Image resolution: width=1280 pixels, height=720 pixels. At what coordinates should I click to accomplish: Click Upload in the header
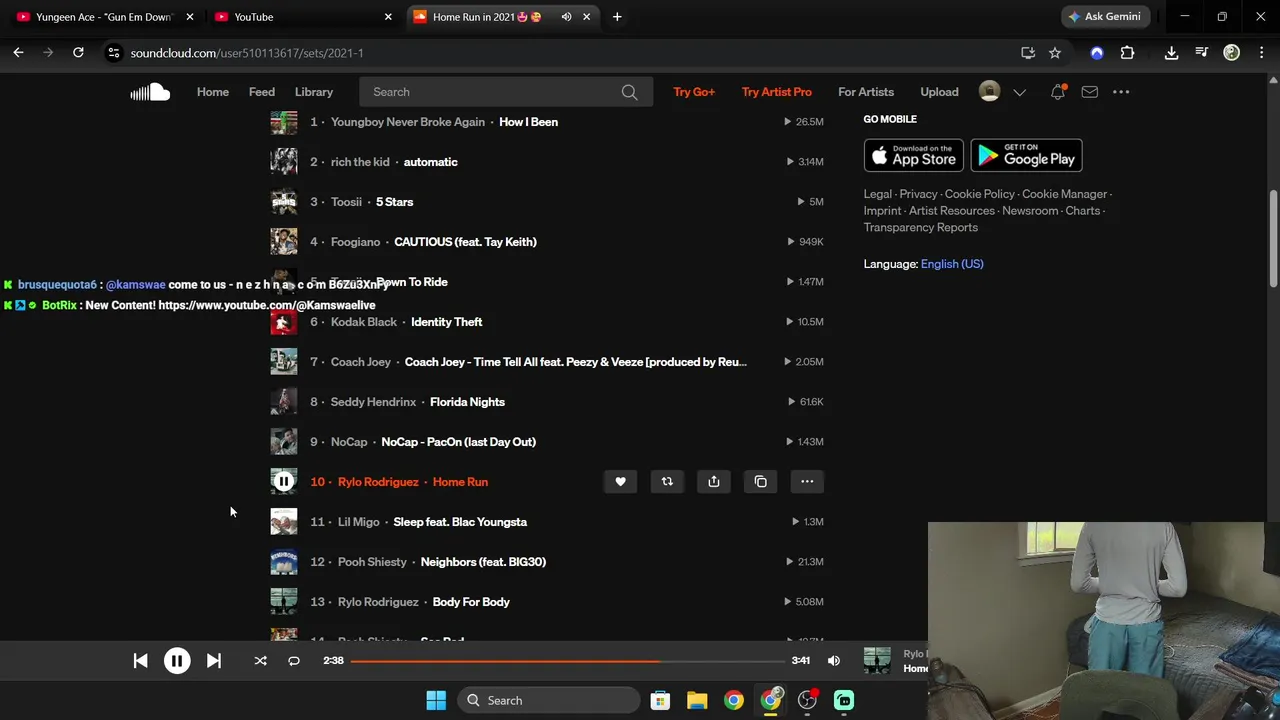coord(939,92)
